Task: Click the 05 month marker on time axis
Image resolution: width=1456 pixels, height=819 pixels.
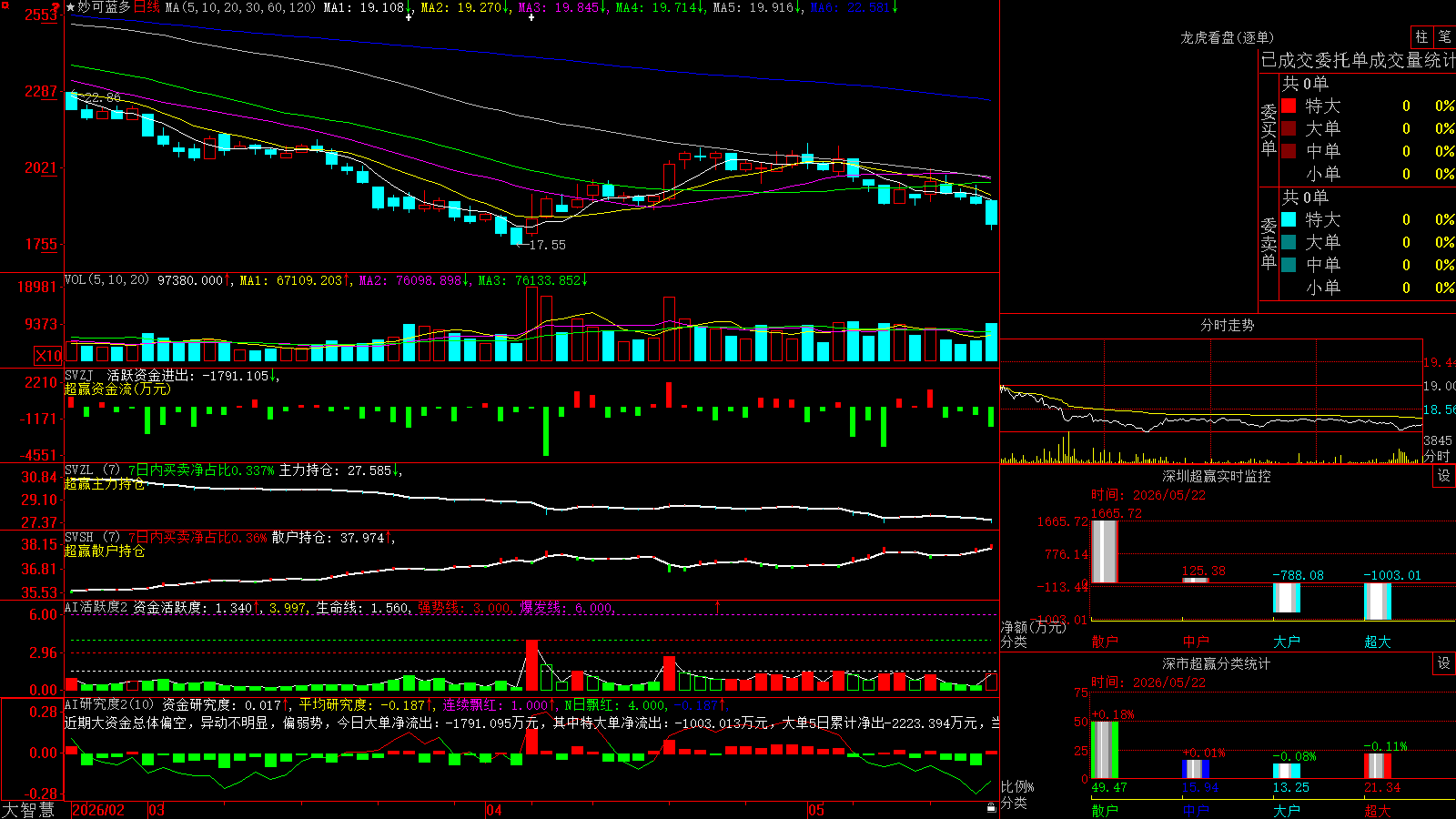Action: pyautogui.click(x=816, y=810)
